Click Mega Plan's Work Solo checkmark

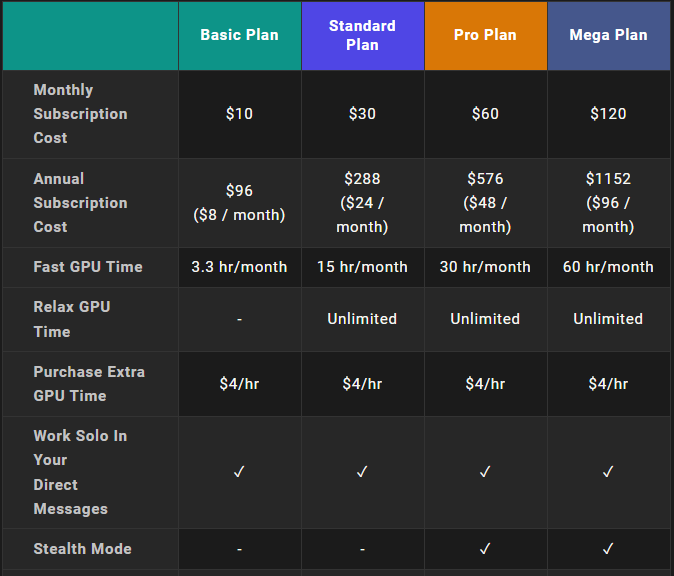tap(608, 472)
